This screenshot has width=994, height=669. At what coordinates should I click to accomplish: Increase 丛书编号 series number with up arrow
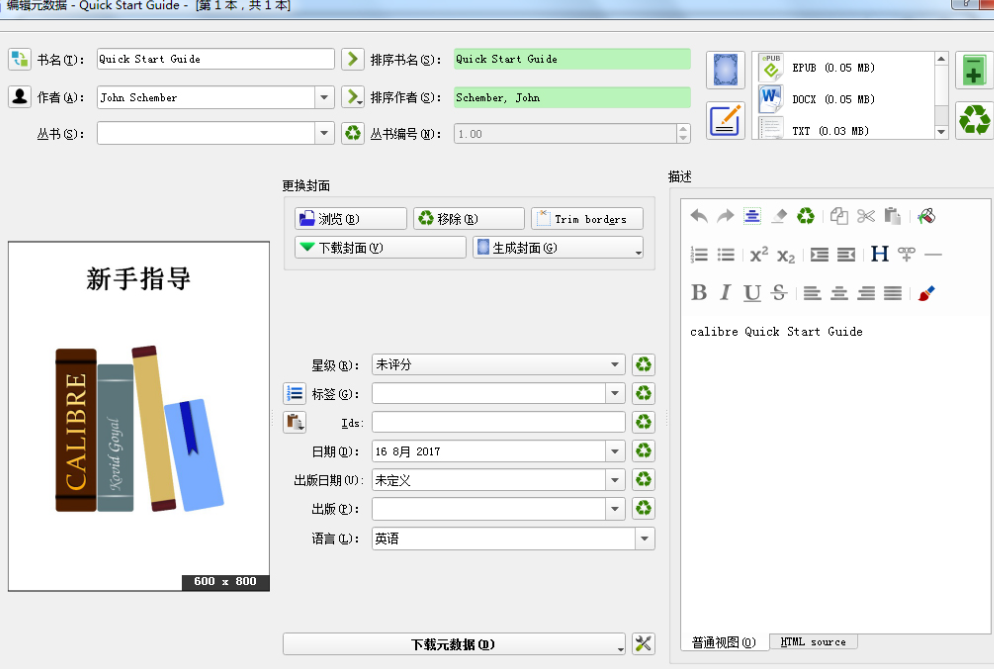683,129
